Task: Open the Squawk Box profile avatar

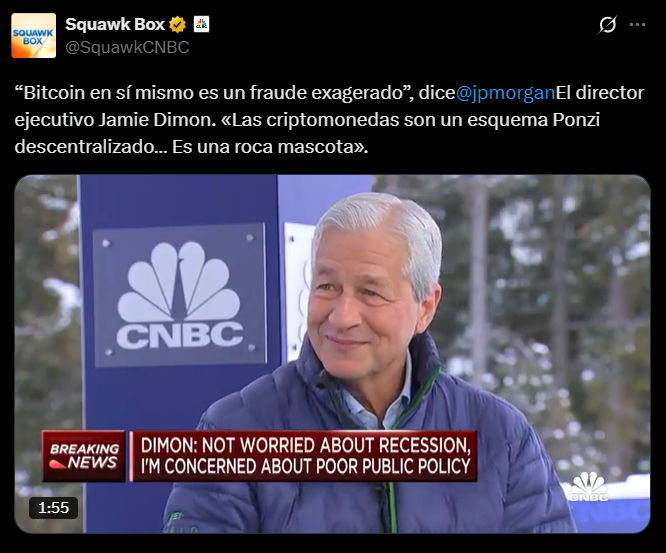Action: coord(34,36)
